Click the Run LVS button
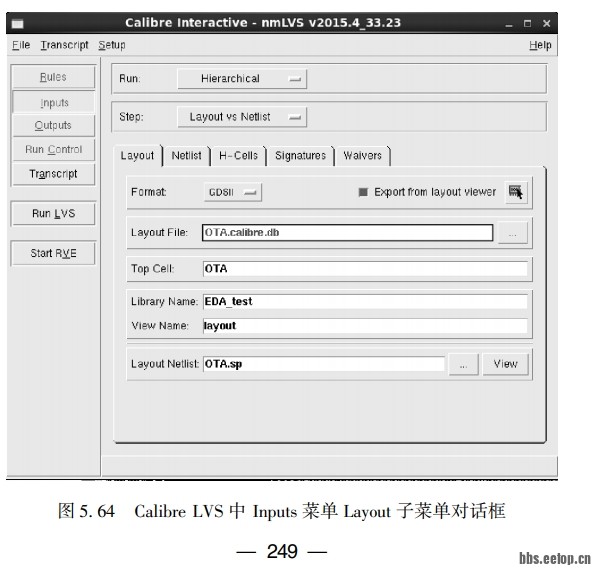Screen dimensions: 596x570 (53, 214)
